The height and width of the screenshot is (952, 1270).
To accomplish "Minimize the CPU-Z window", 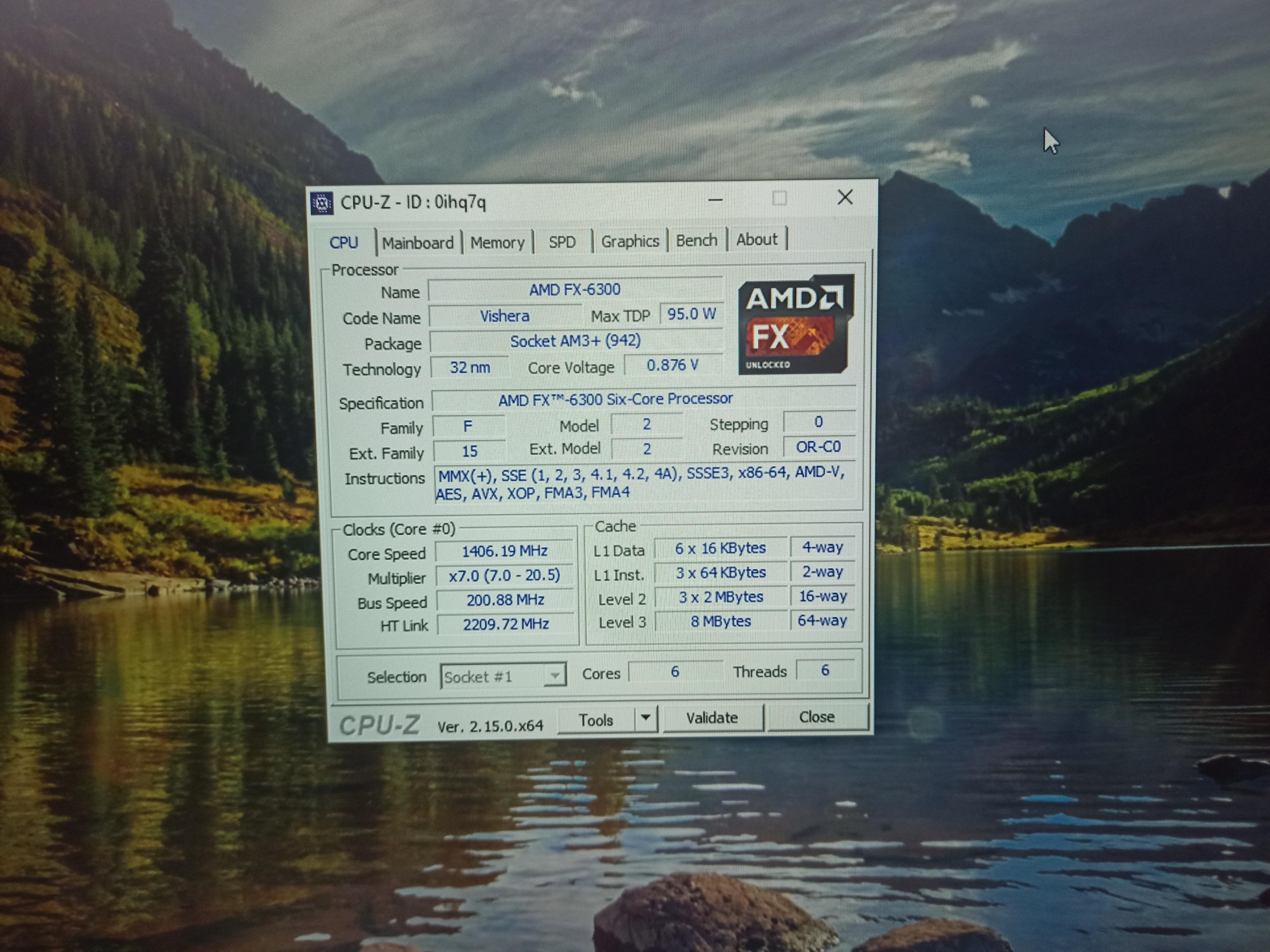I will [x=715, y=200].
